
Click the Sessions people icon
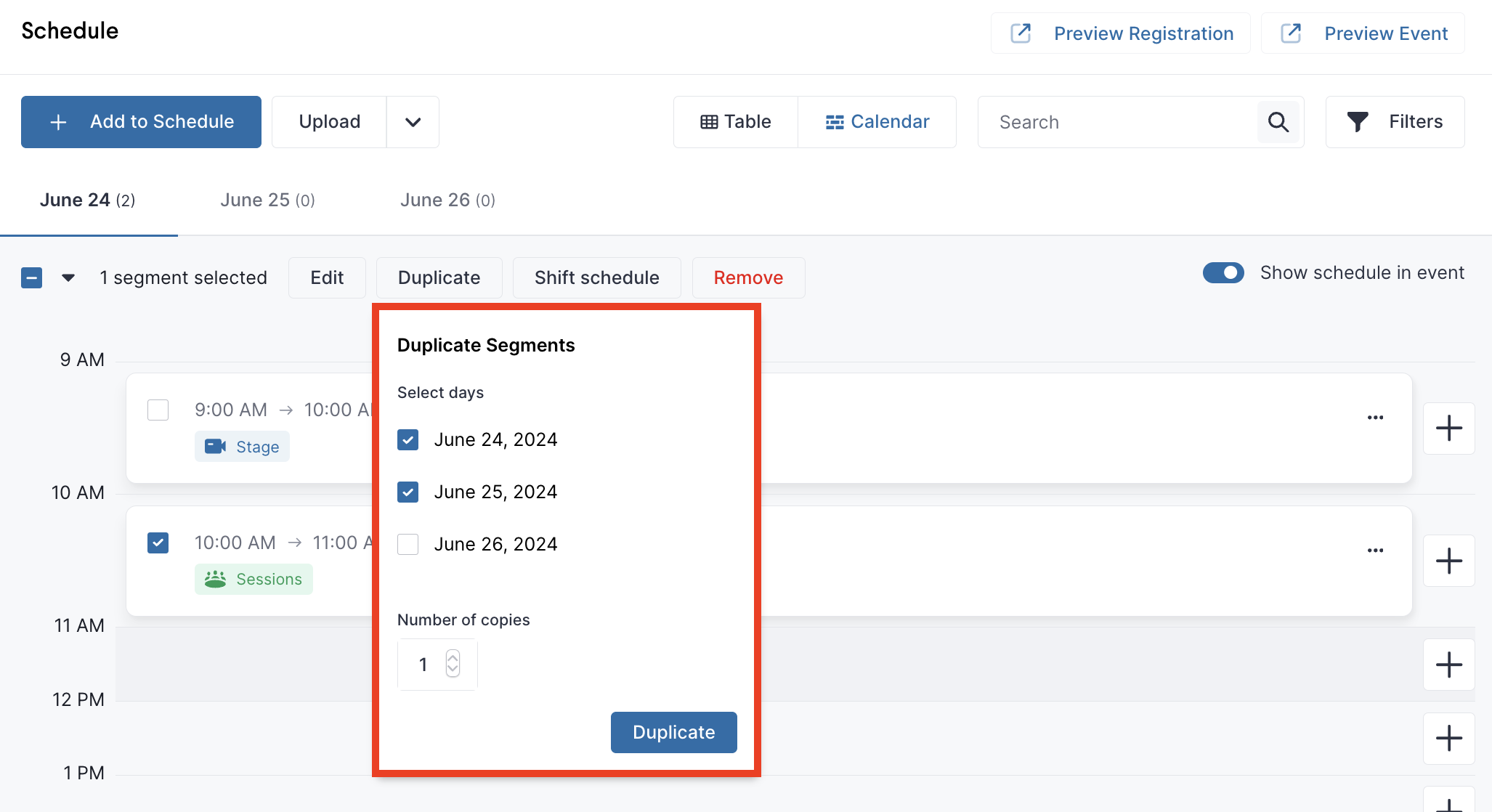216,579
